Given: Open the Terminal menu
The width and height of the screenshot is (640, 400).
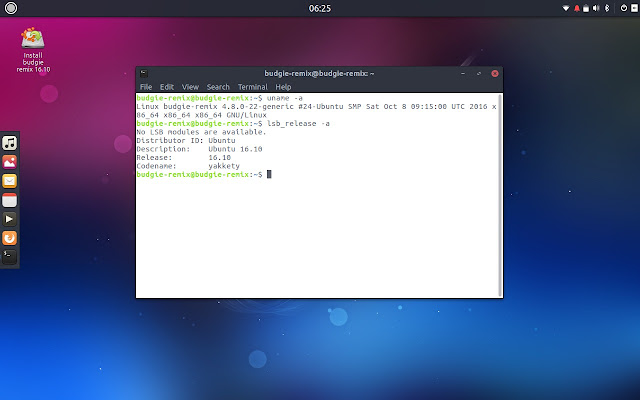Looking at the screenshot, I should [253, 87].
